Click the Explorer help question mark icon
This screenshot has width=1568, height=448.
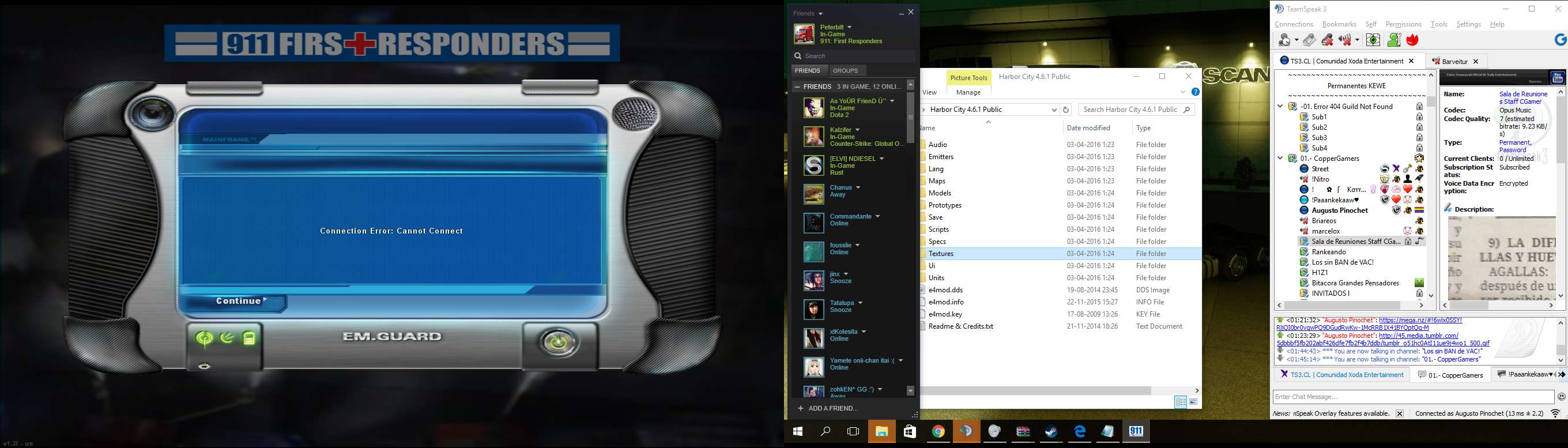[x=1196, y=92]
